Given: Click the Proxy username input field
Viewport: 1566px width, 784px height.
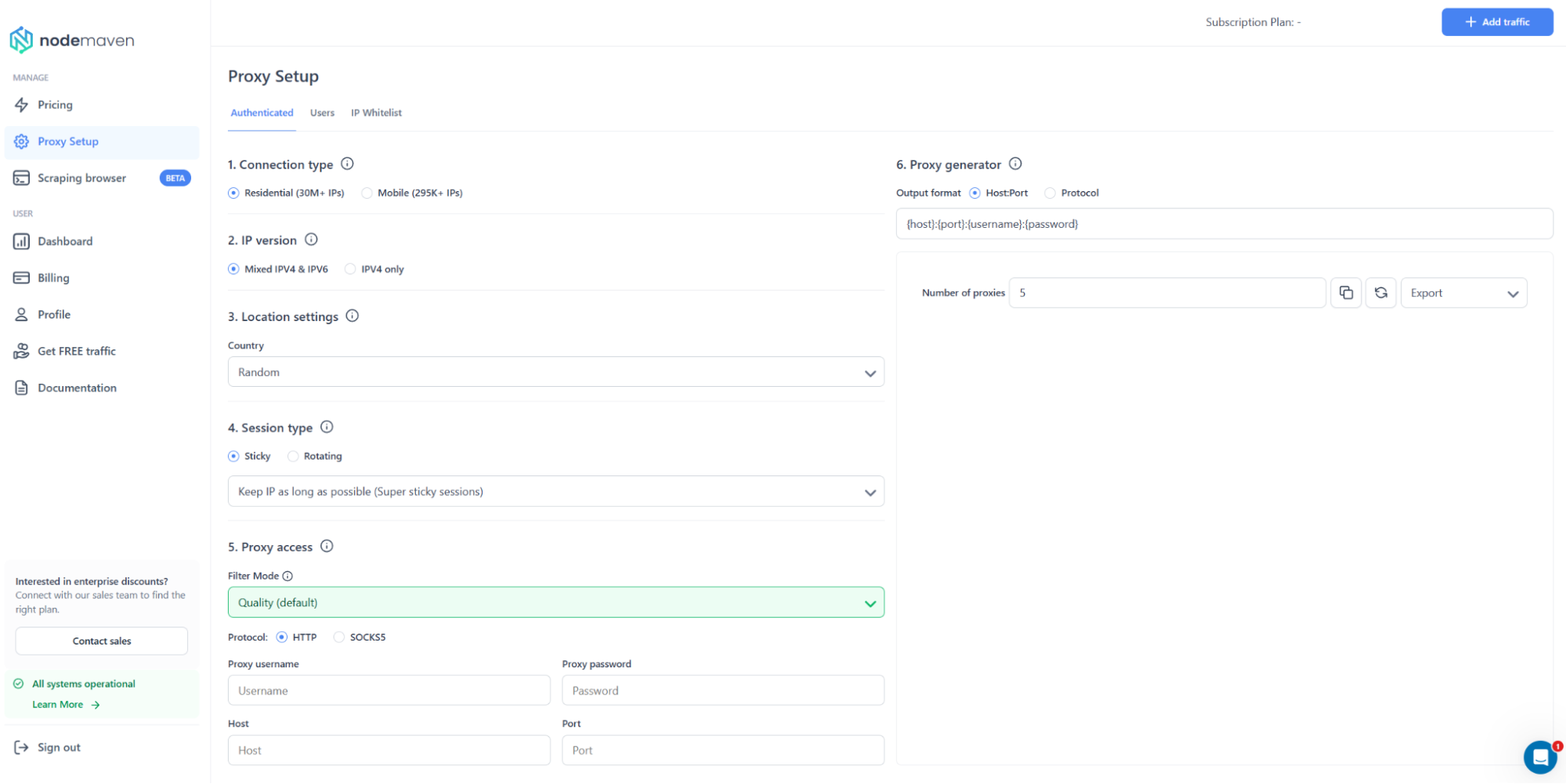Looking at the screenshot, I should click(389, 691).
